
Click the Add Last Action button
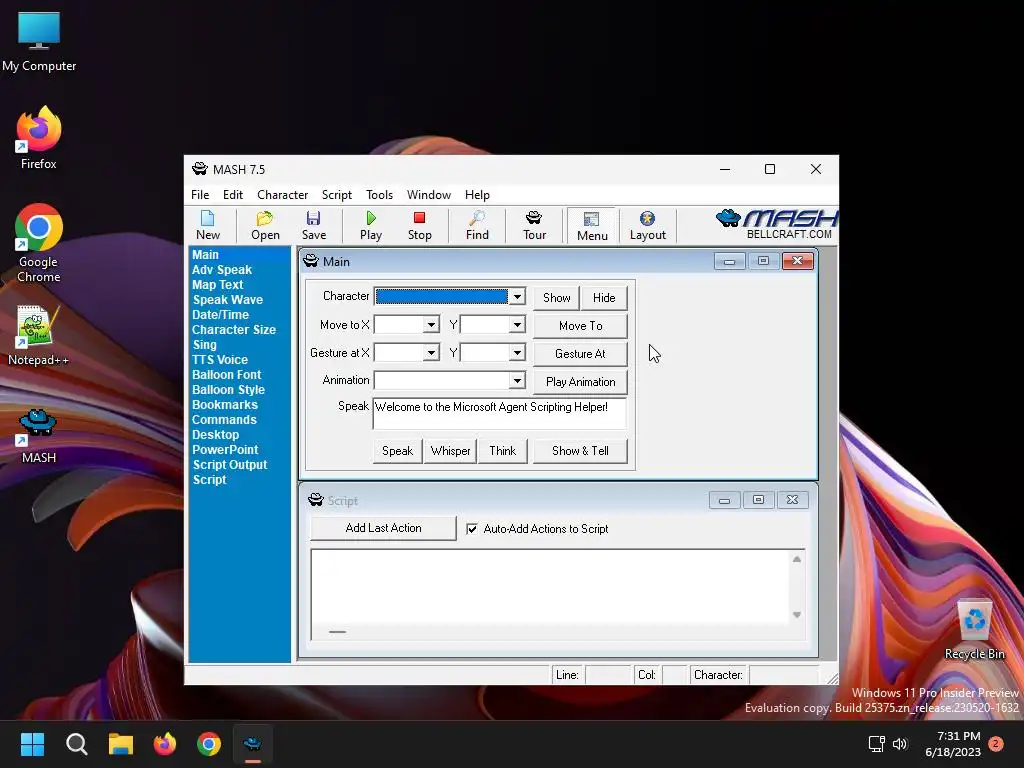pyautogui.click(x=383, y=528)
